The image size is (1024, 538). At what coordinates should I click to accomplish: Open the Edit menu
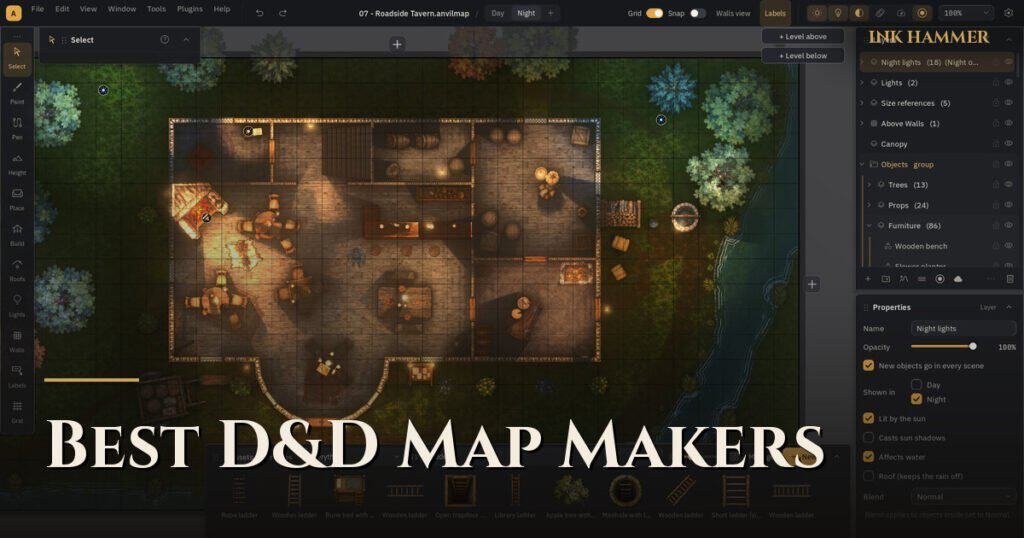click(62, 9)
